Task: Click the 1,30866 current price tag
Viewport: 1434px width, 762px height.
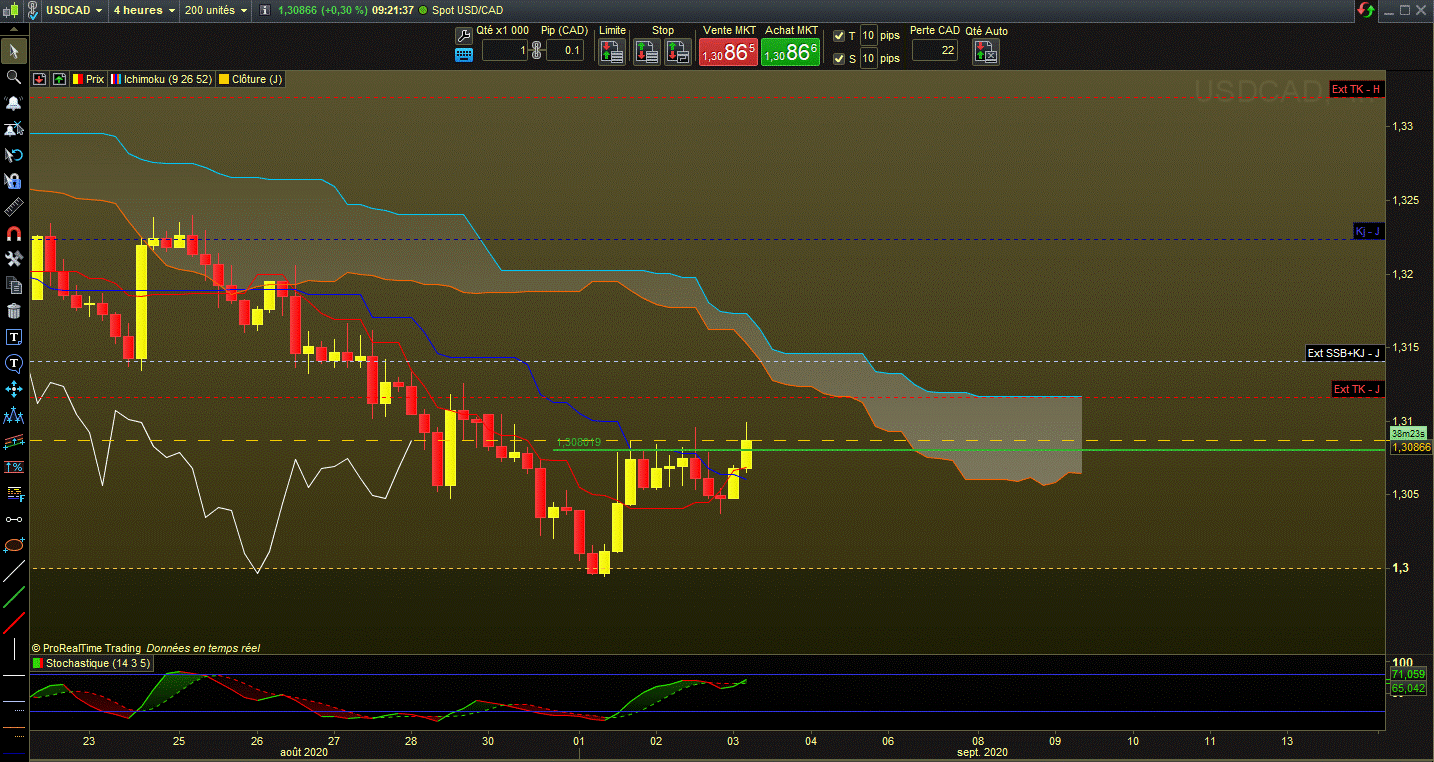Action: (x=1410, y=448)
